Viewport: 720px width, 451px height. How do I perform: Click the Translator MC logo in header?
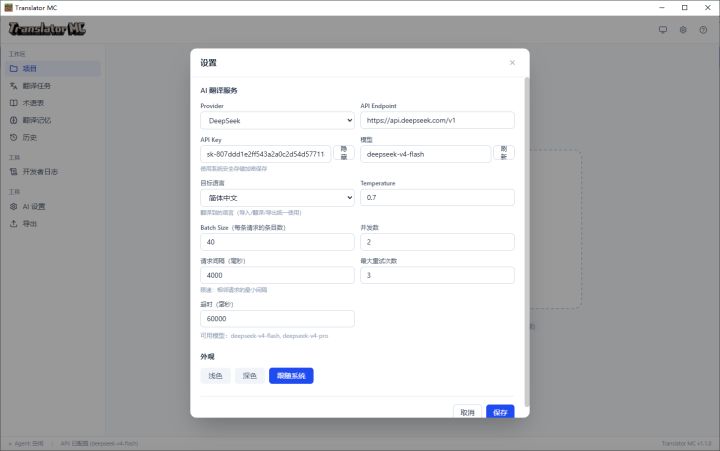pos(47,29)
